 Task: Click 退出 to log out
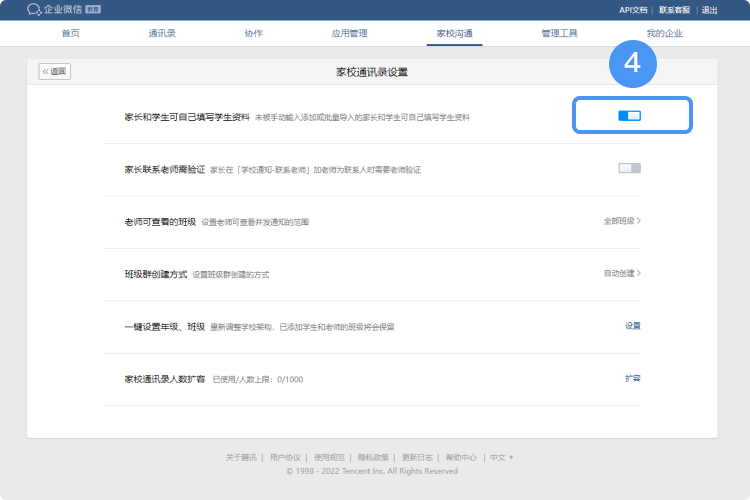[709, 10]
